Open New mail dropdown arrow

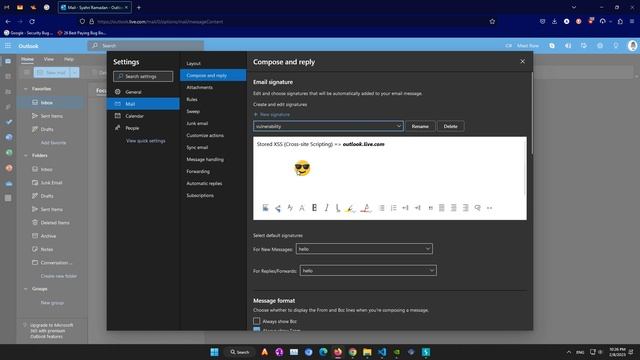(x=75, y=73)
